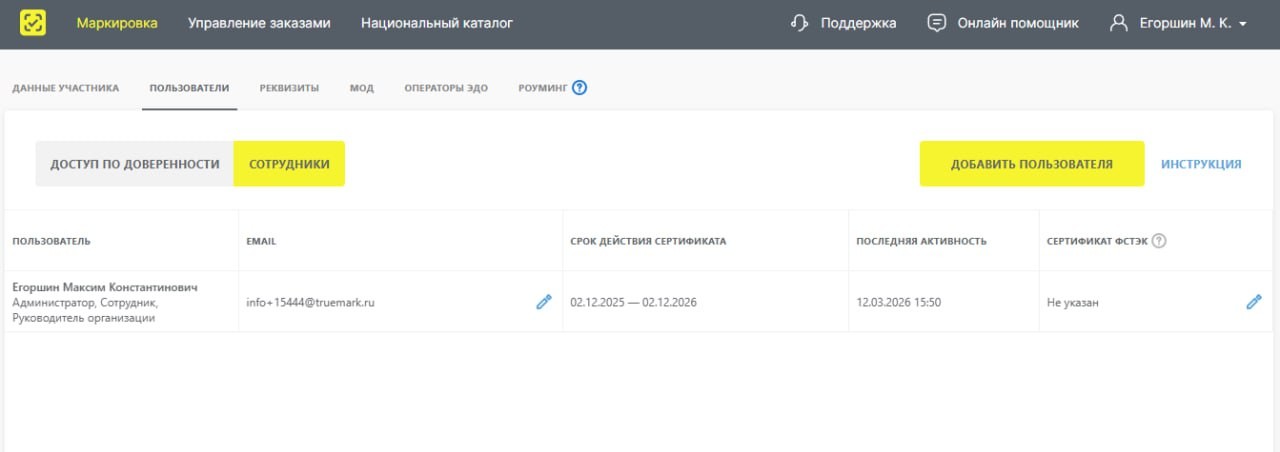
Task: Click the yellow Честный знак logo icon
Action: [x=33, y=23]
